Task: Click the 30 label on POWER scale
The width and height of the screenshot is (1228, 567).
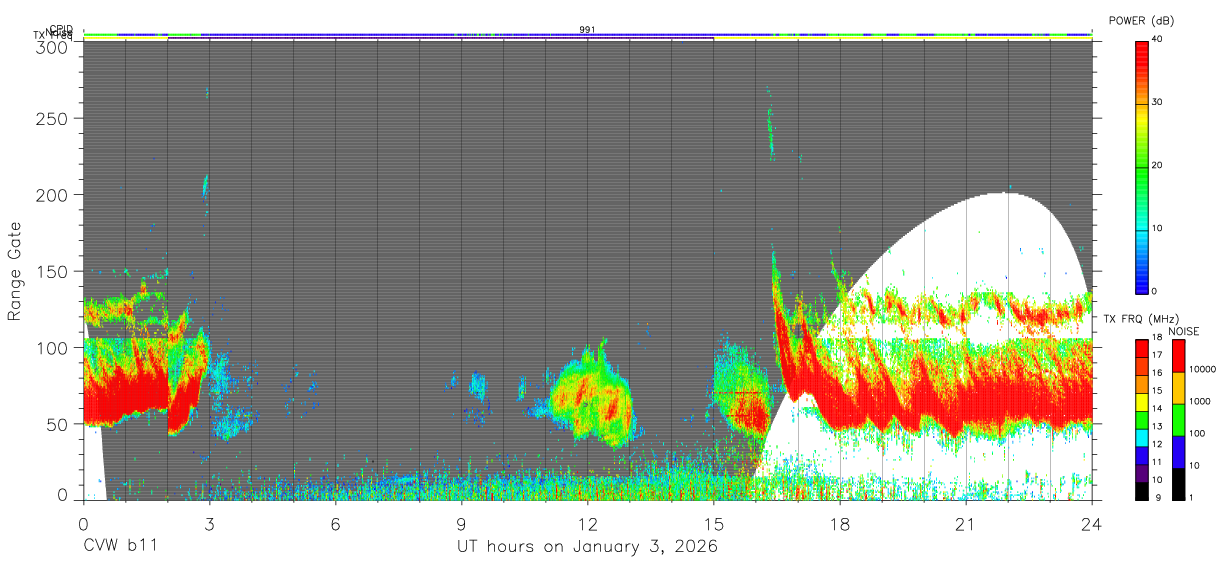Action: point(1157,102)
